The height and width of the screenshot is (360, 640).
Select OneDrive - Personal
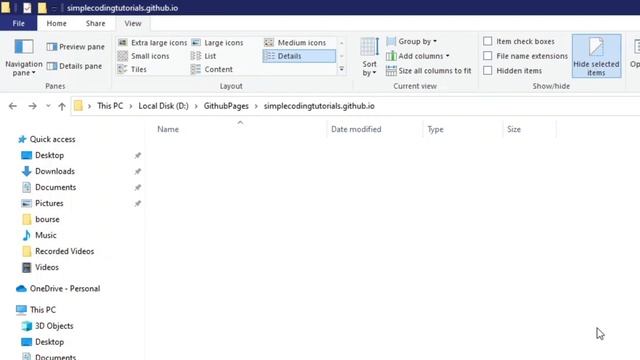(58, 289)
